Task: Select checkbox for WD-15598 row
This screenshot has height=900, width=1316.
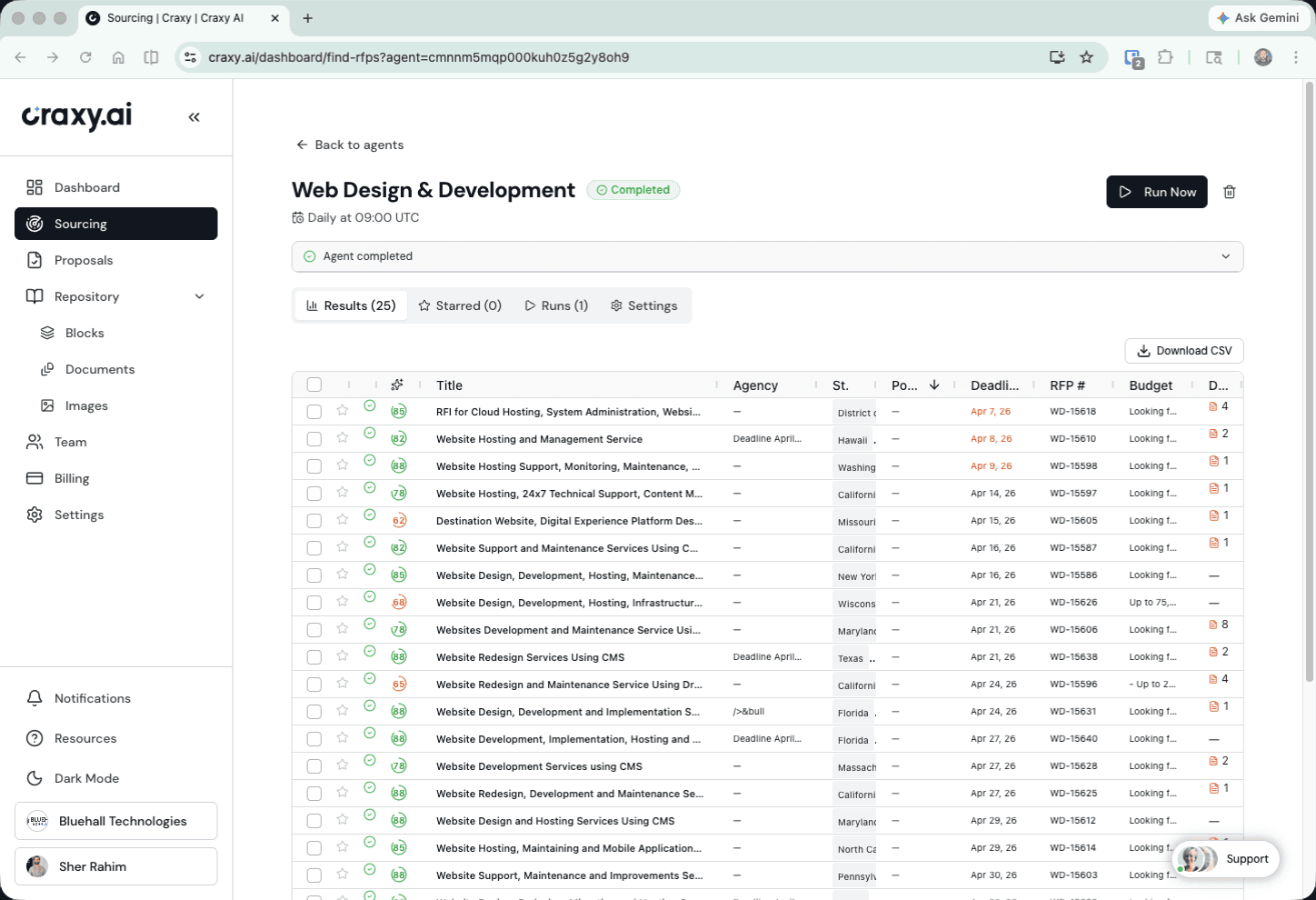Action: [314, 466]
